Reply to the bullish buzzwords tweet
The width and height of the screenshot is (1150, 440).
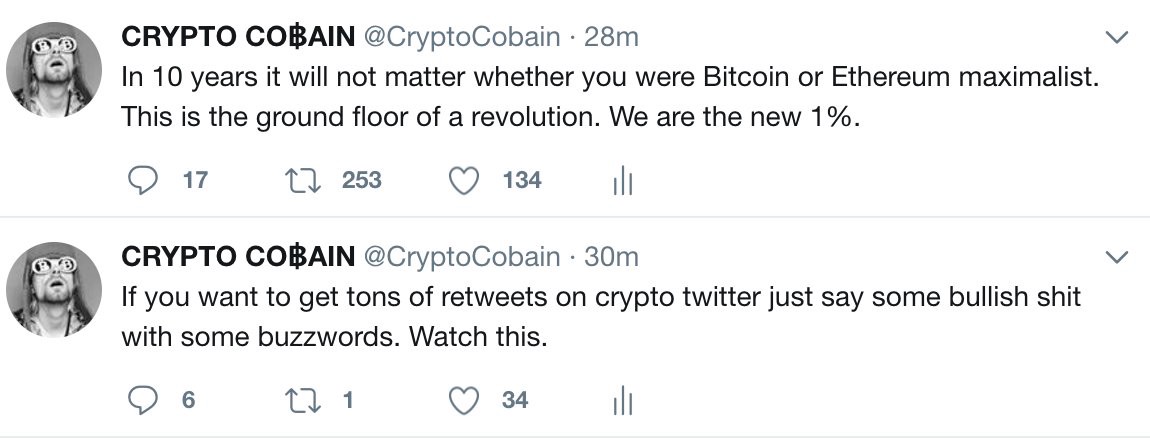coord(146,400)
